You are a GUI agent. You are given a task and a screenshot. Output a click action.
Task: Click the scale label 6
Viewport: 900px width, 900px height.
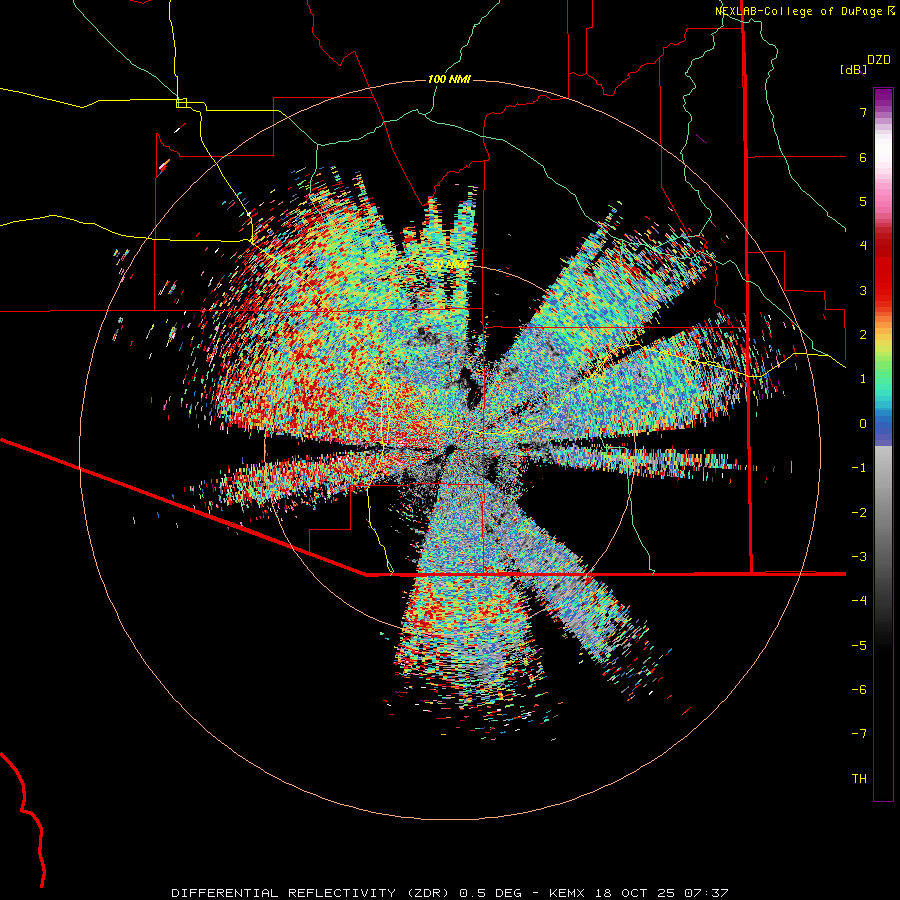863,157
